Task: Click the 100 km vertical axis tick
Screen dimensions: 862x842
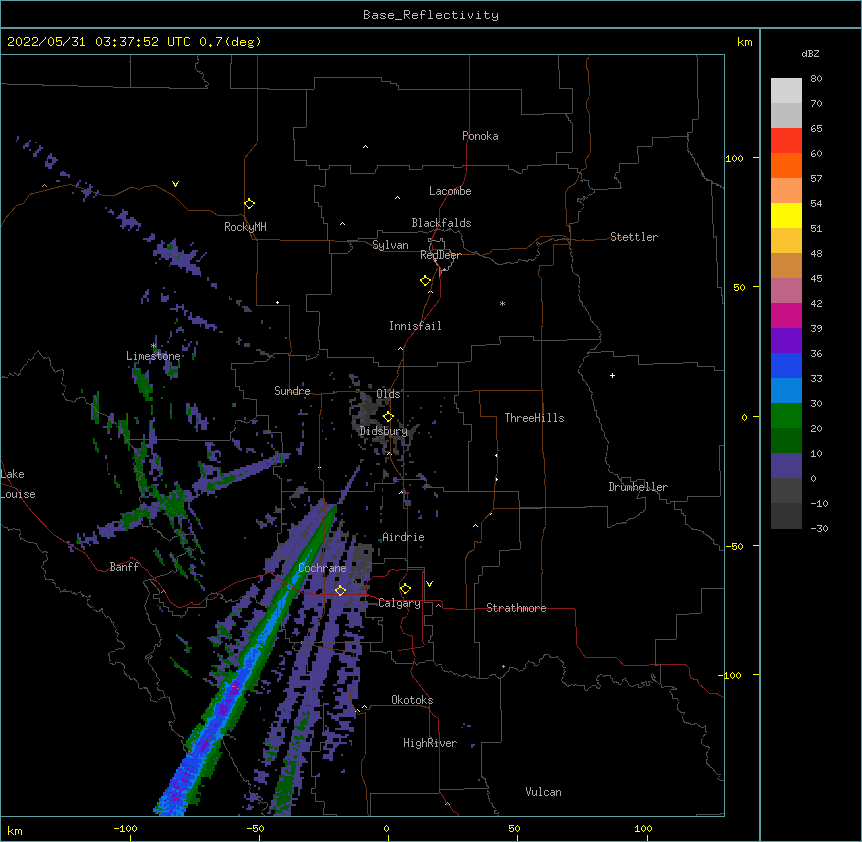Action: [734, 158]
